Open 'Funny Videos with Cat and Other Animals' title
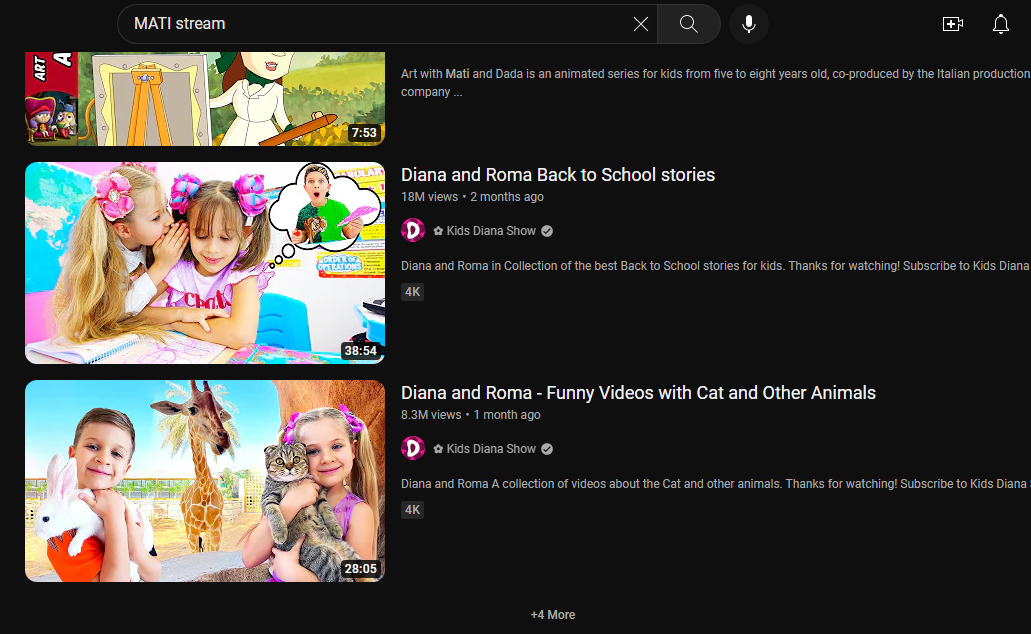Screen dimensions: 1031x634 [x=638, y=393]
